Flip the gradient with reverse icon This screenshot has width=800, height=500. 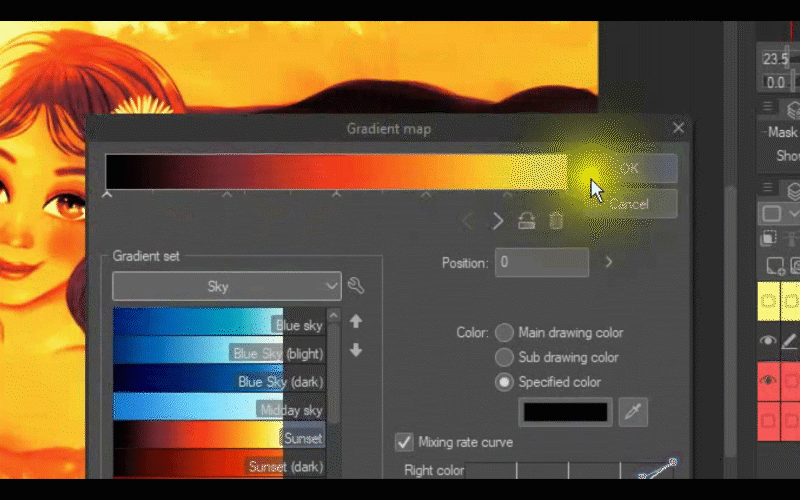pyautogui.click(x=527, y=221)
